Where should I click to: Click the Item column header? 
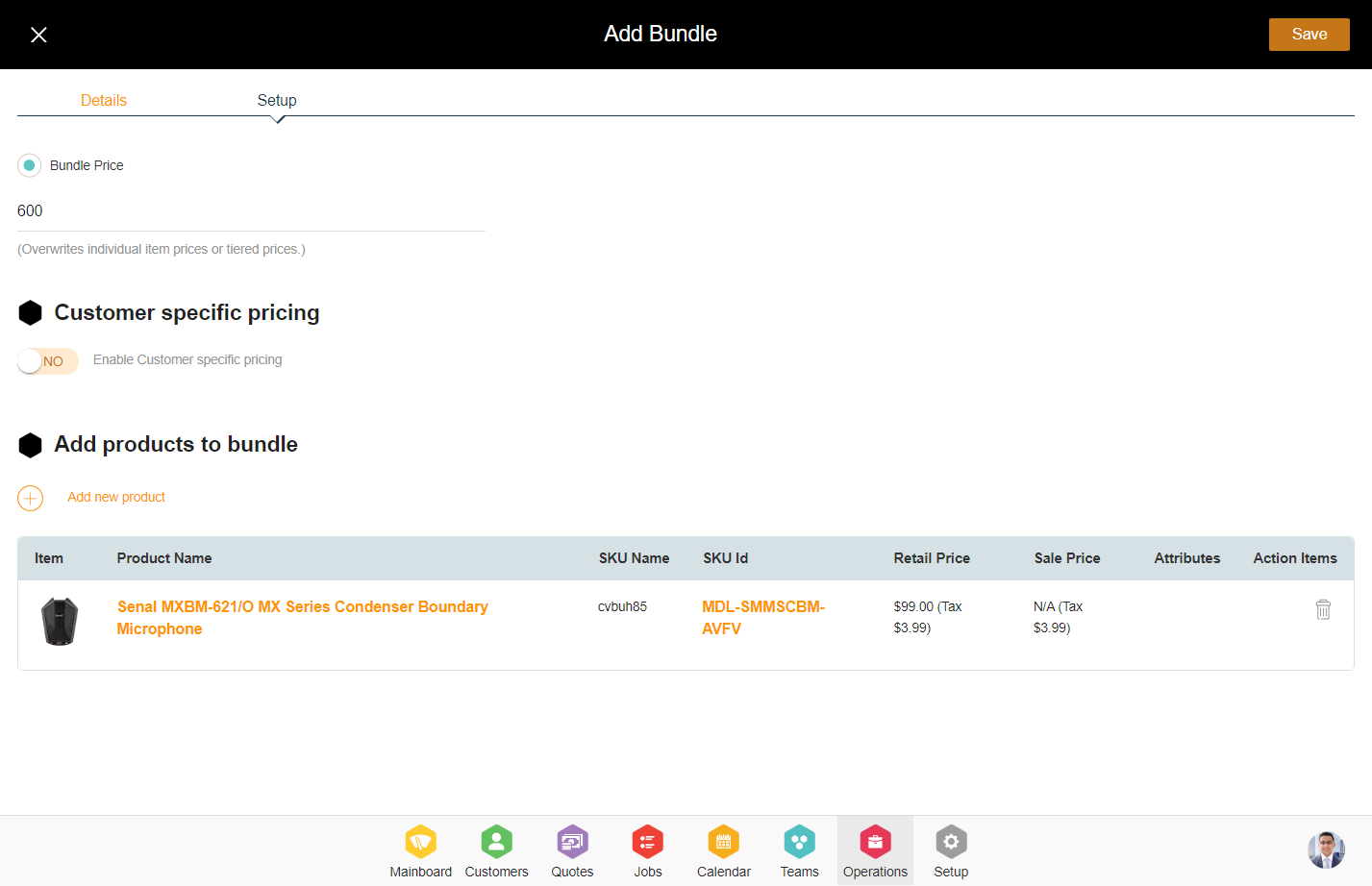(x=49, y=558)
